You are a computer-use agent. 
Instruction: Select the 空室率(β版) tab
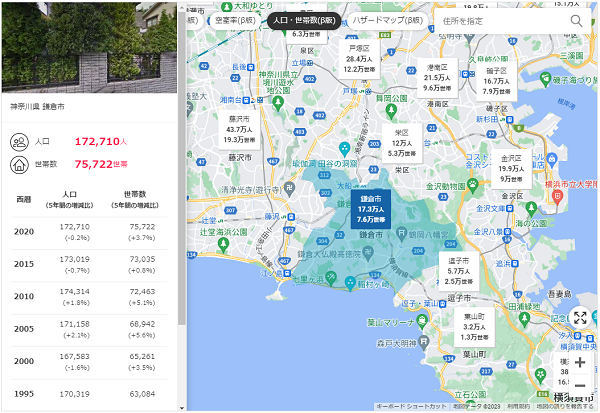coord(235,20)
